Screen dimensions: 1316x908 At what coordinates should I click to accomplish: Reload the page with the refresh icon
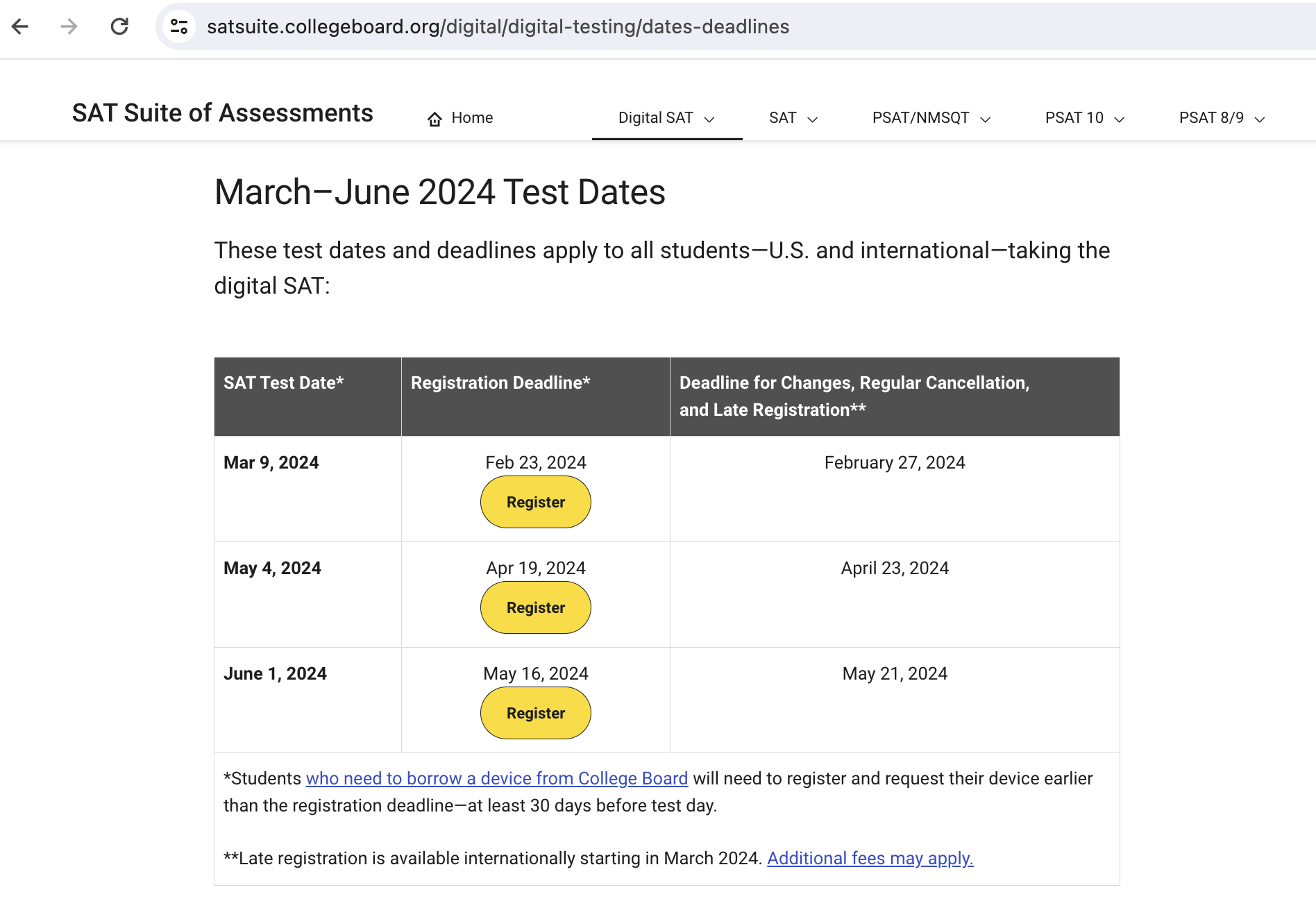[119, 26]
